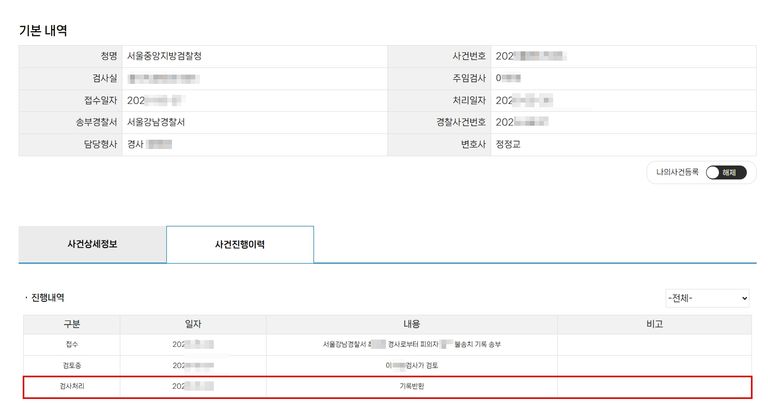Select the 사건진행이력 tab
This screenshot has height=409, width=768.
point(239,244)
